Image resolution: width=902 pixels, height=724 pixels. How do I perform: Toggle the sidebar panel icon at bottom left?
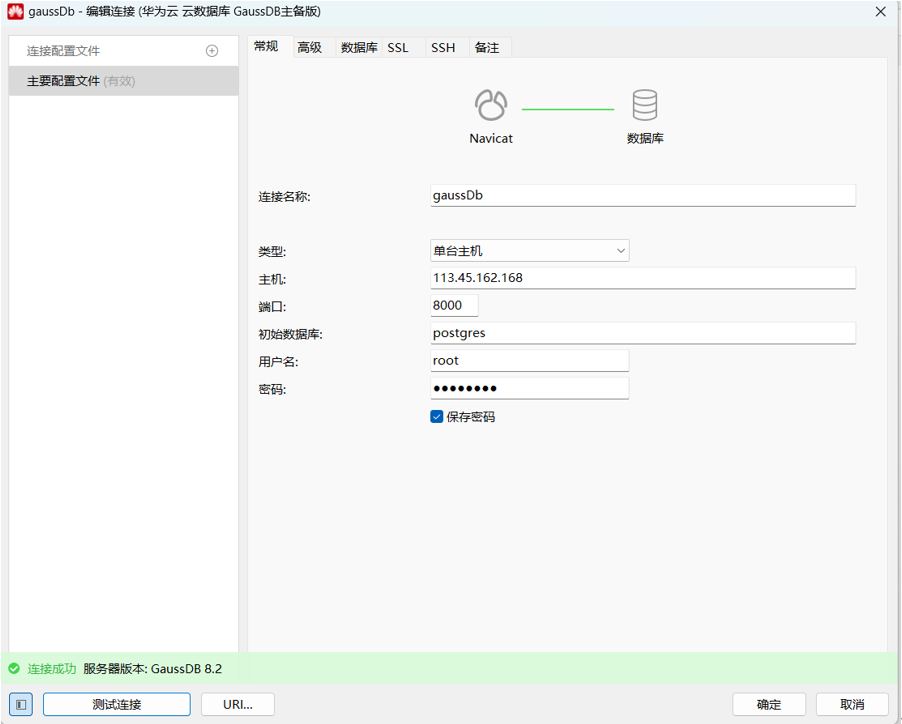tap(21, 704)
